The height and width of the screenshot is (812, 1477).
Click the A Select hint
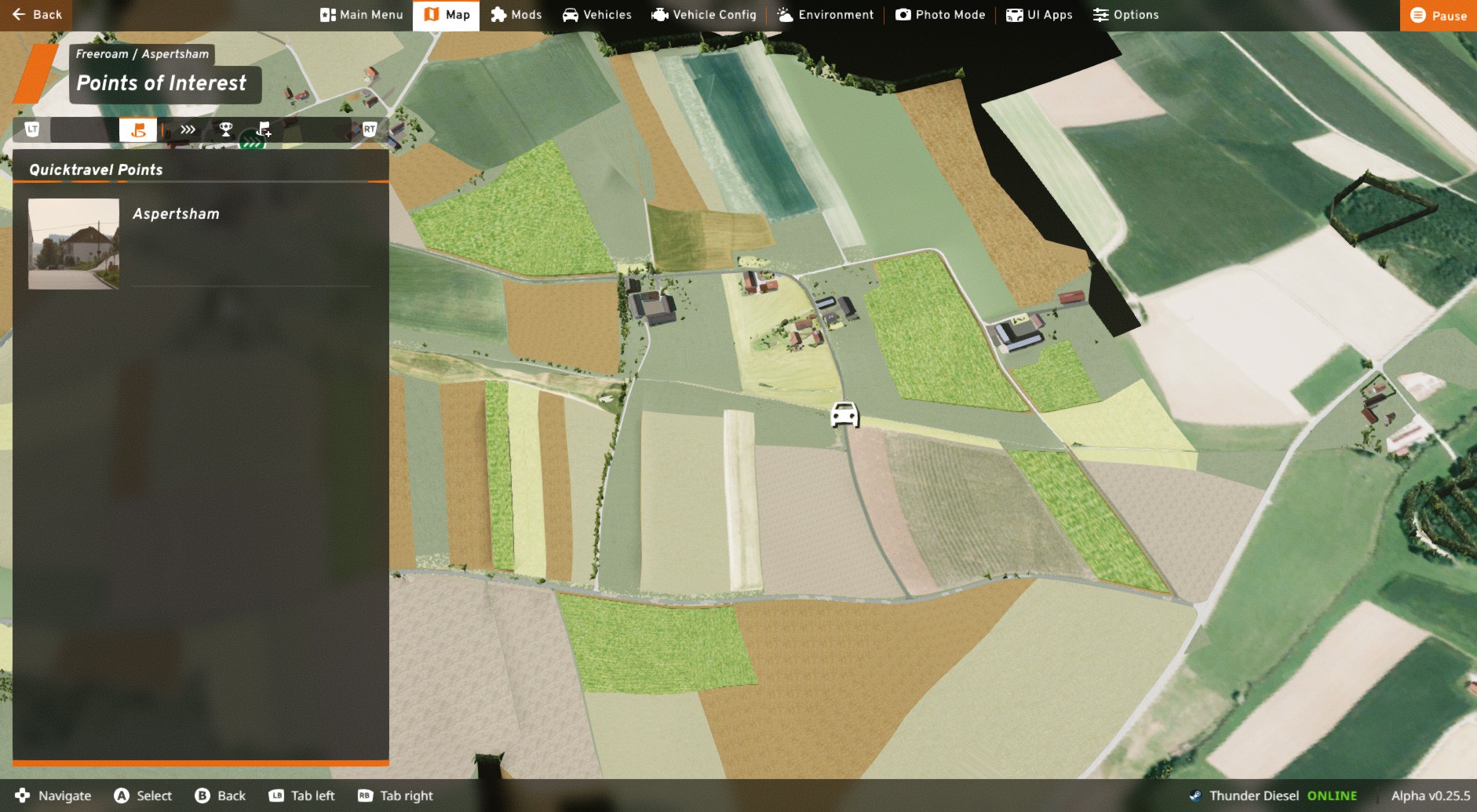143,796
